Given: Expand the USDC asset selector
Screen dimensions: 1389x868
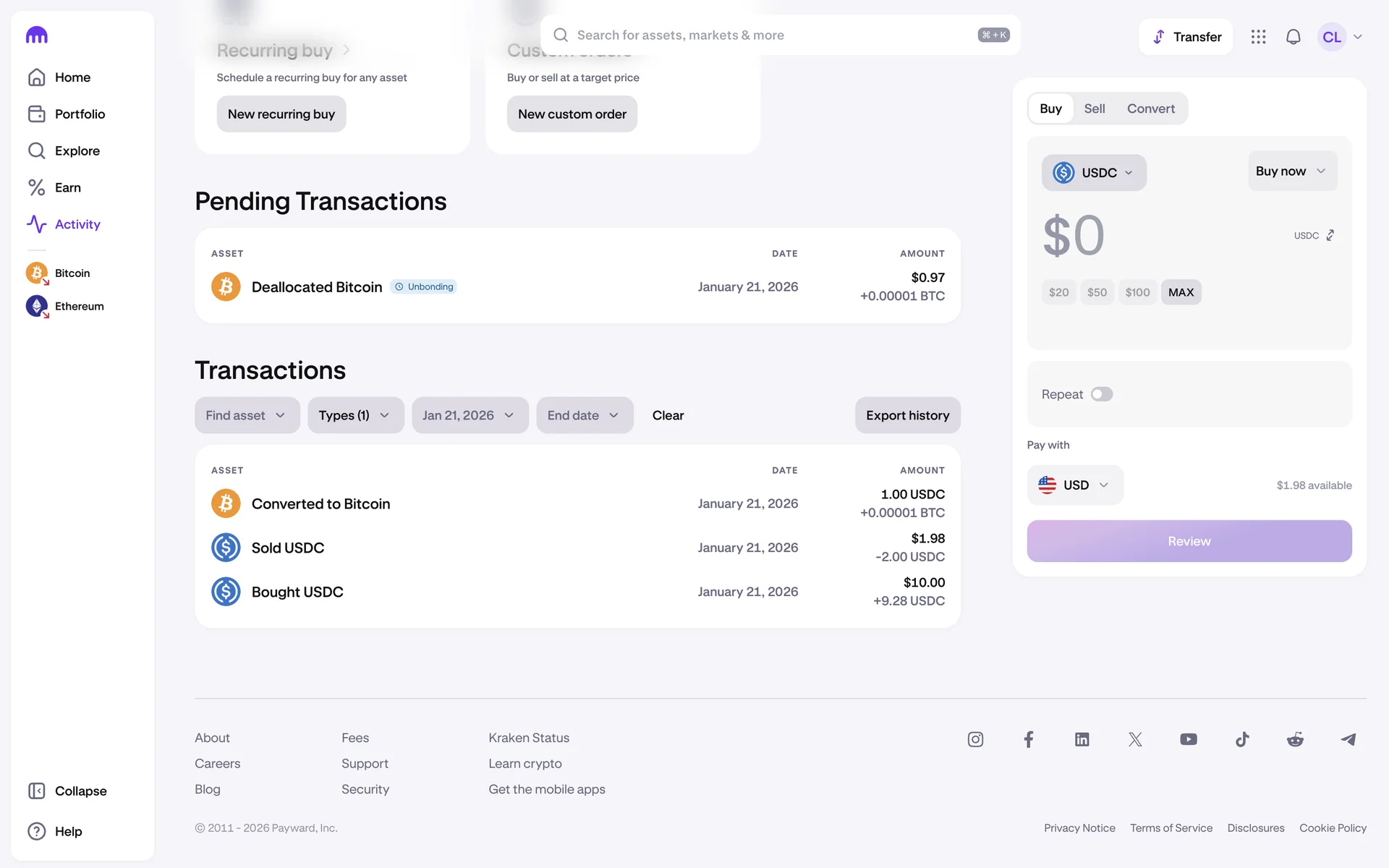Looking at the screenshot, I should click(x=1093, y=173).
